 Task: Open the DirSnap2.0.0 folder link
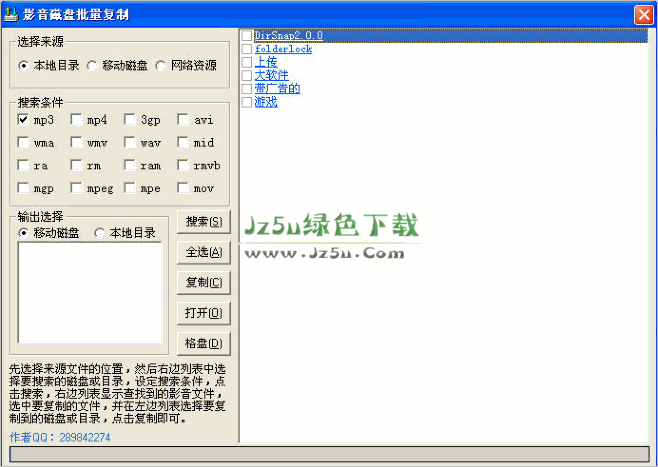(x=289, y=36)
